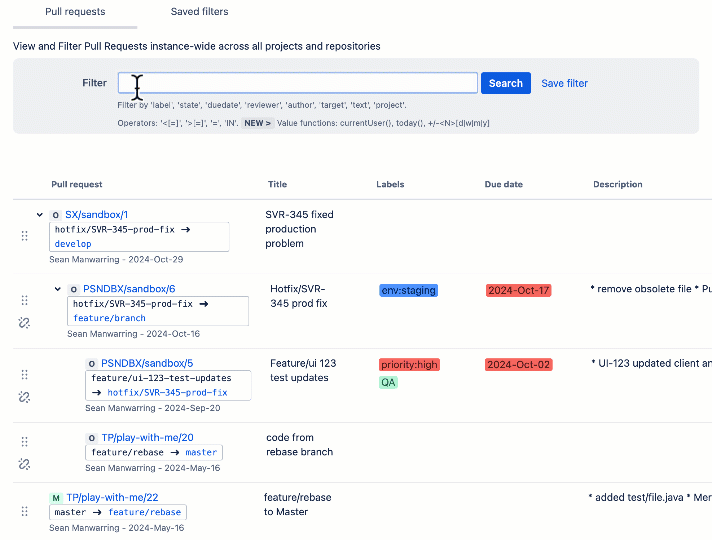
Task: Open the Saved filters tab
Action: (199, 12)
